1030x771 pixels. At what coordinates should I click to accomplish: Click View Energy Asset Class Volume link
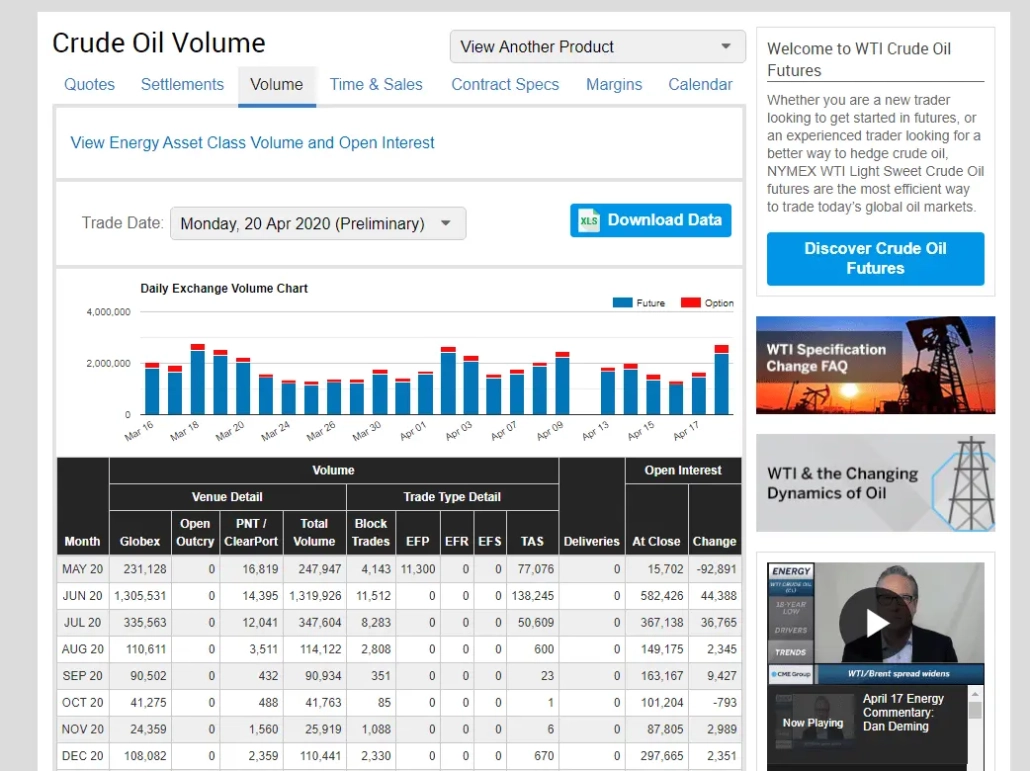coord(252,143)
